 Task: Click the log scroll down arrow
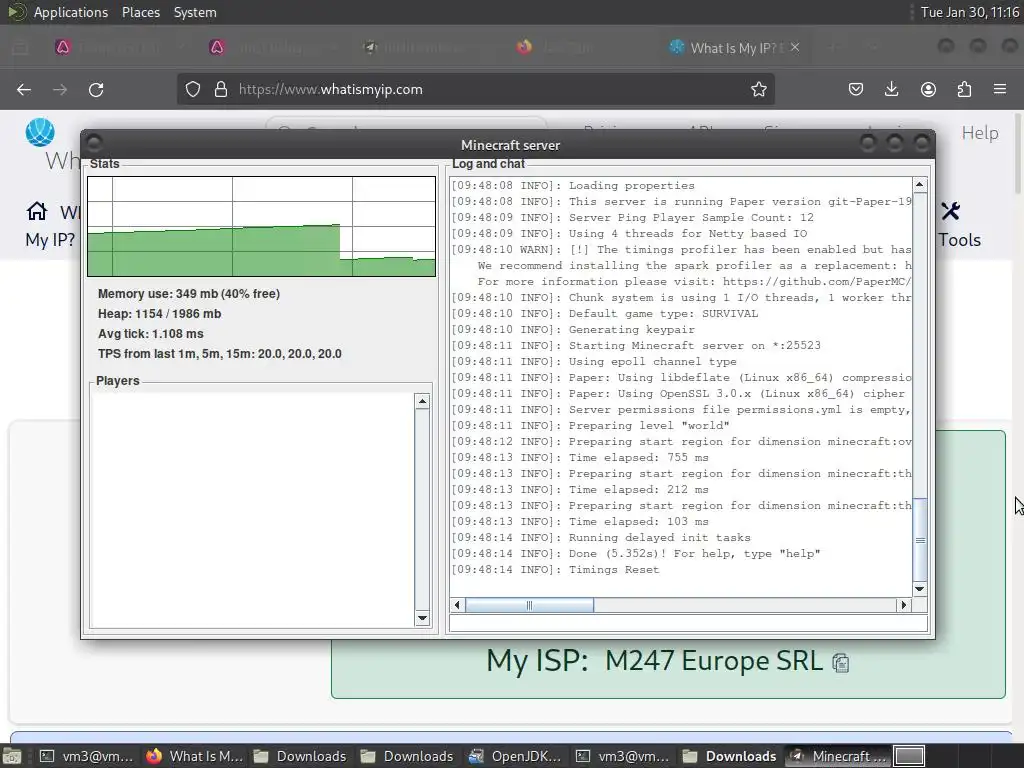(x=920, y=589)
